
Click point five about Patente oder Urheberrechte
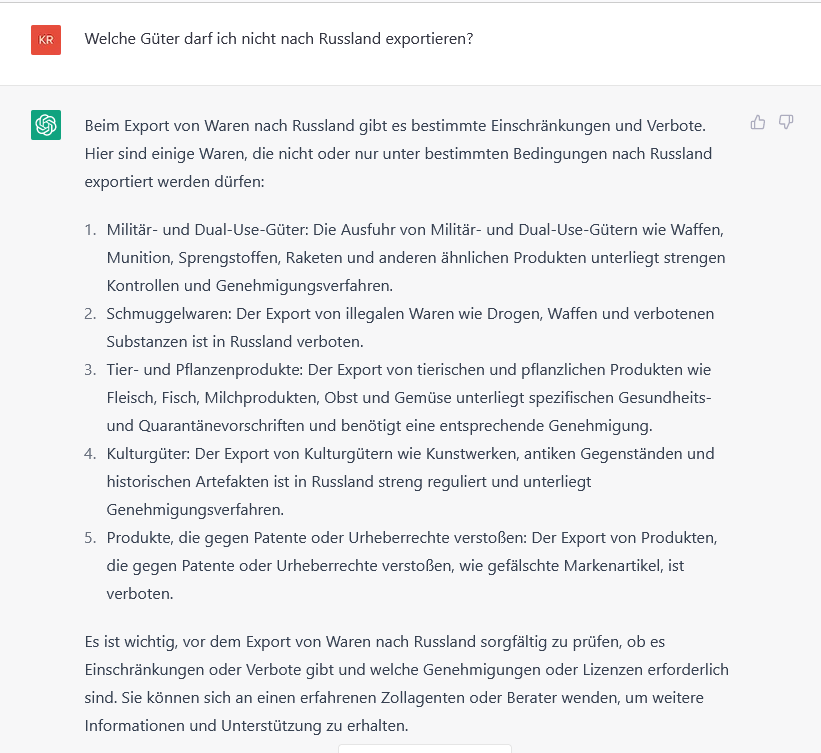click(411, 564)
